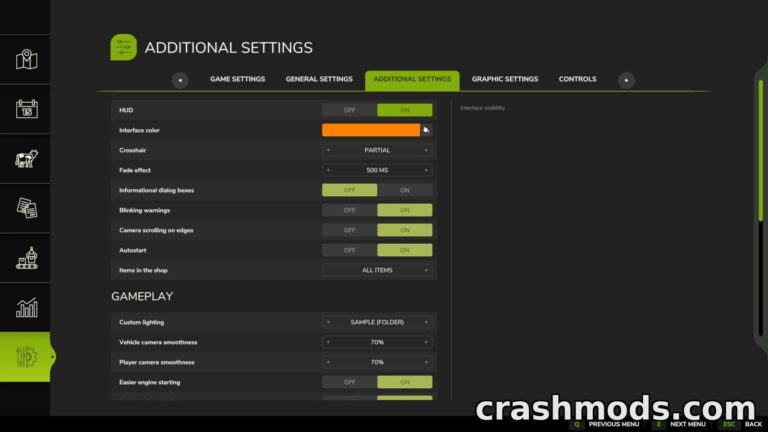Click Items in the shop right arrow
The height and width of the screenshot is (432, 768).
coord(426,270)
